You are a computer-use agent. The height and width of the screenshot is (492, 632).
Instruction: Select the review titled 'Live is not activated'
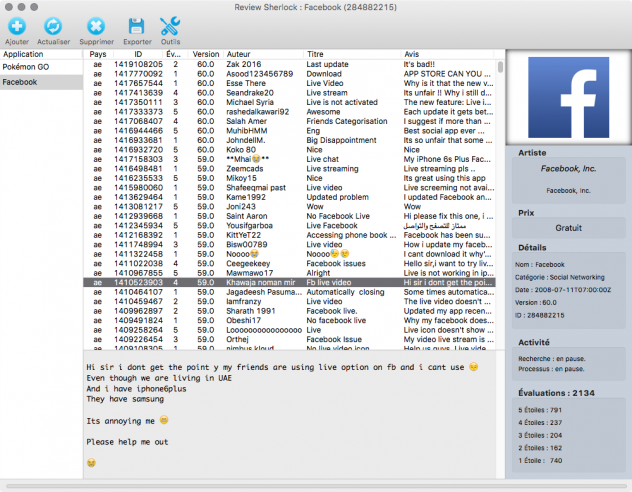[x=289, y=102]
